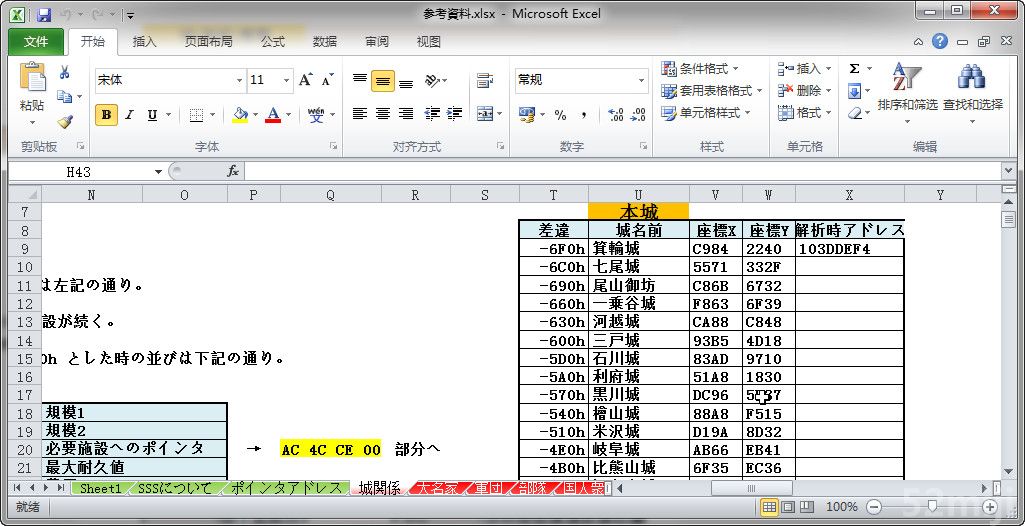Open Find and Select (查找和选择) binoculars
The height and width of the screenshot is (526, 1025).
[972, 88]
